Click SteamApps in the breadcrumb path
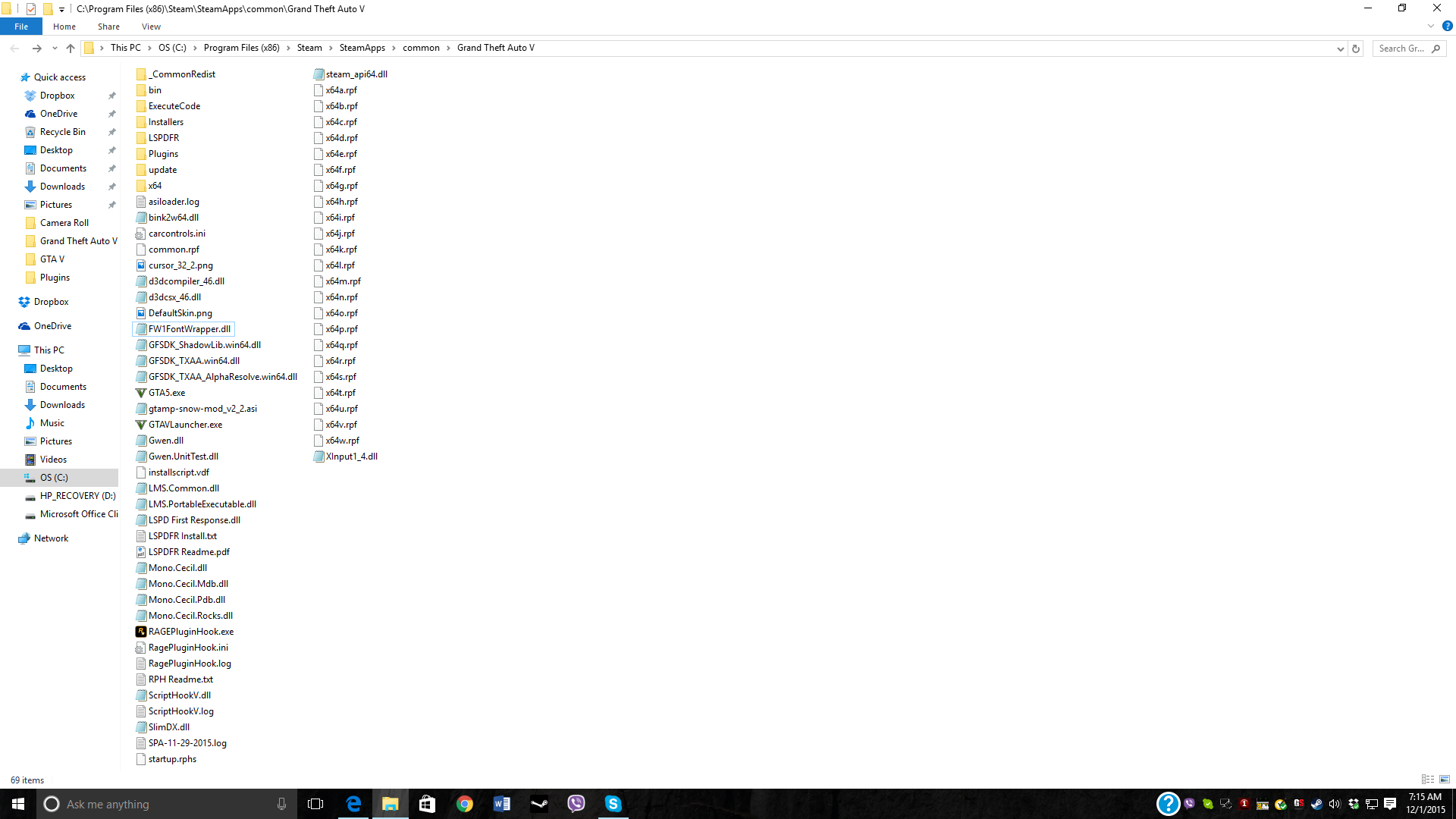 [362, 48]
